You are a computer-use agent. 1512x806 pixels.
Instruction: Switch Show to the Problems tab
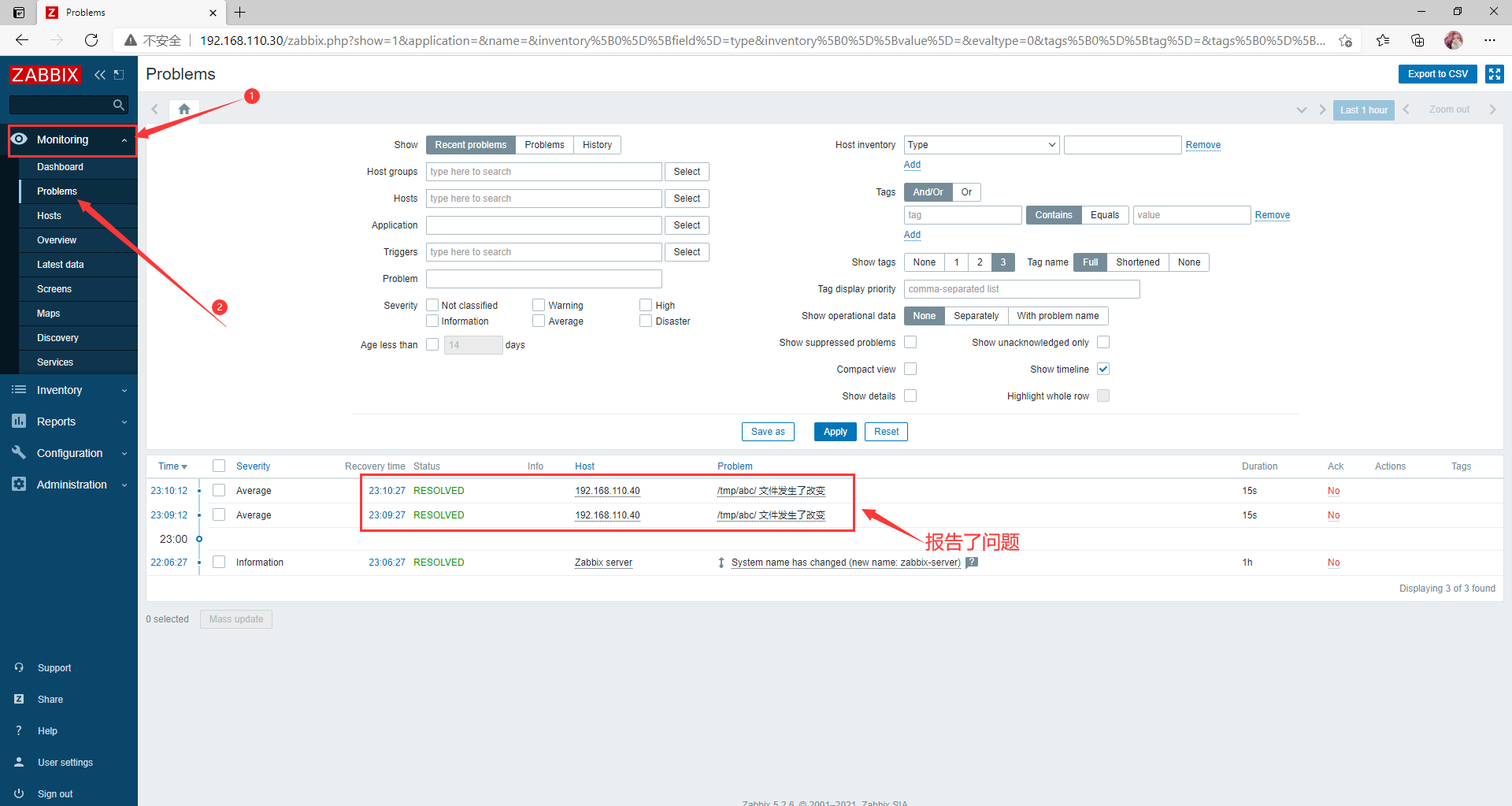pyautogui.click(x=544, y=145)
